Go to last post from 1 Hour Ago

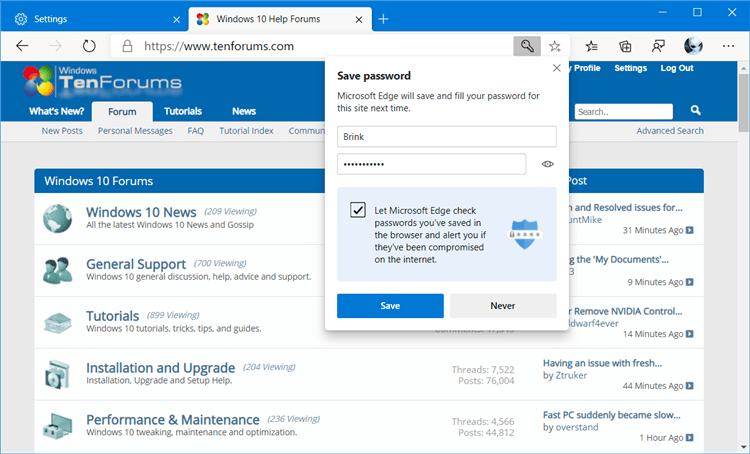690,438
